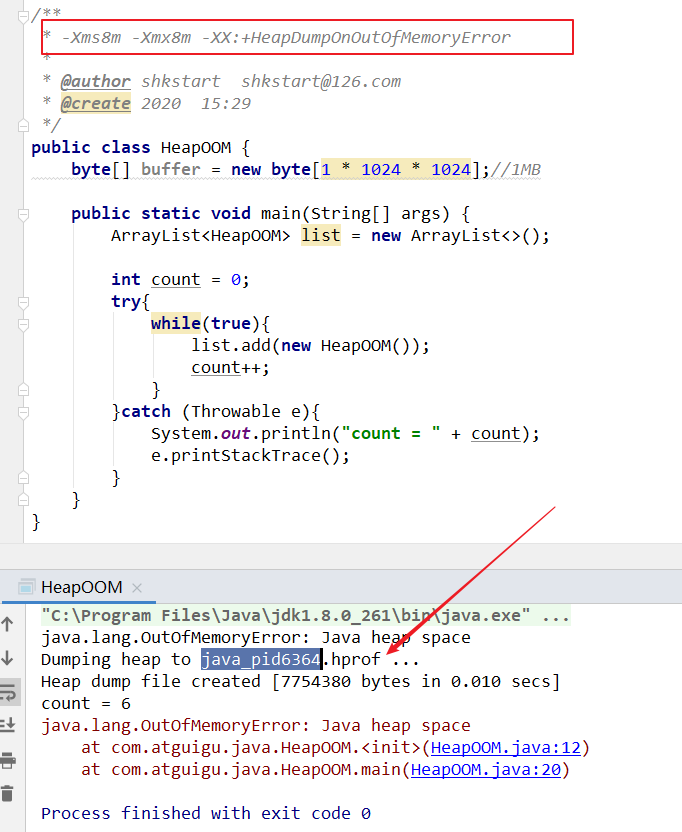Clear console with the trash icon
This screenshot has height=832, width=682.
click(x=7, y=794)
